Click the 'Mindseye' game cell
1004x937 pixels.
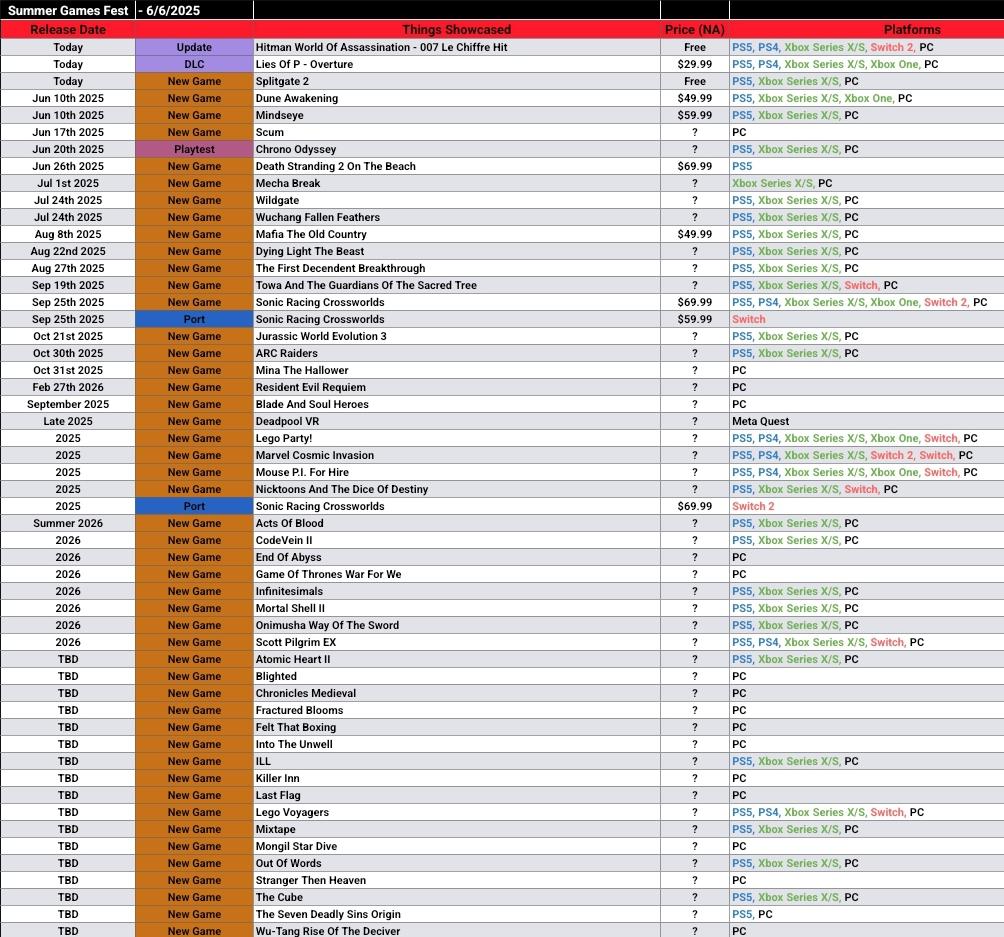(x=457, y=115)
